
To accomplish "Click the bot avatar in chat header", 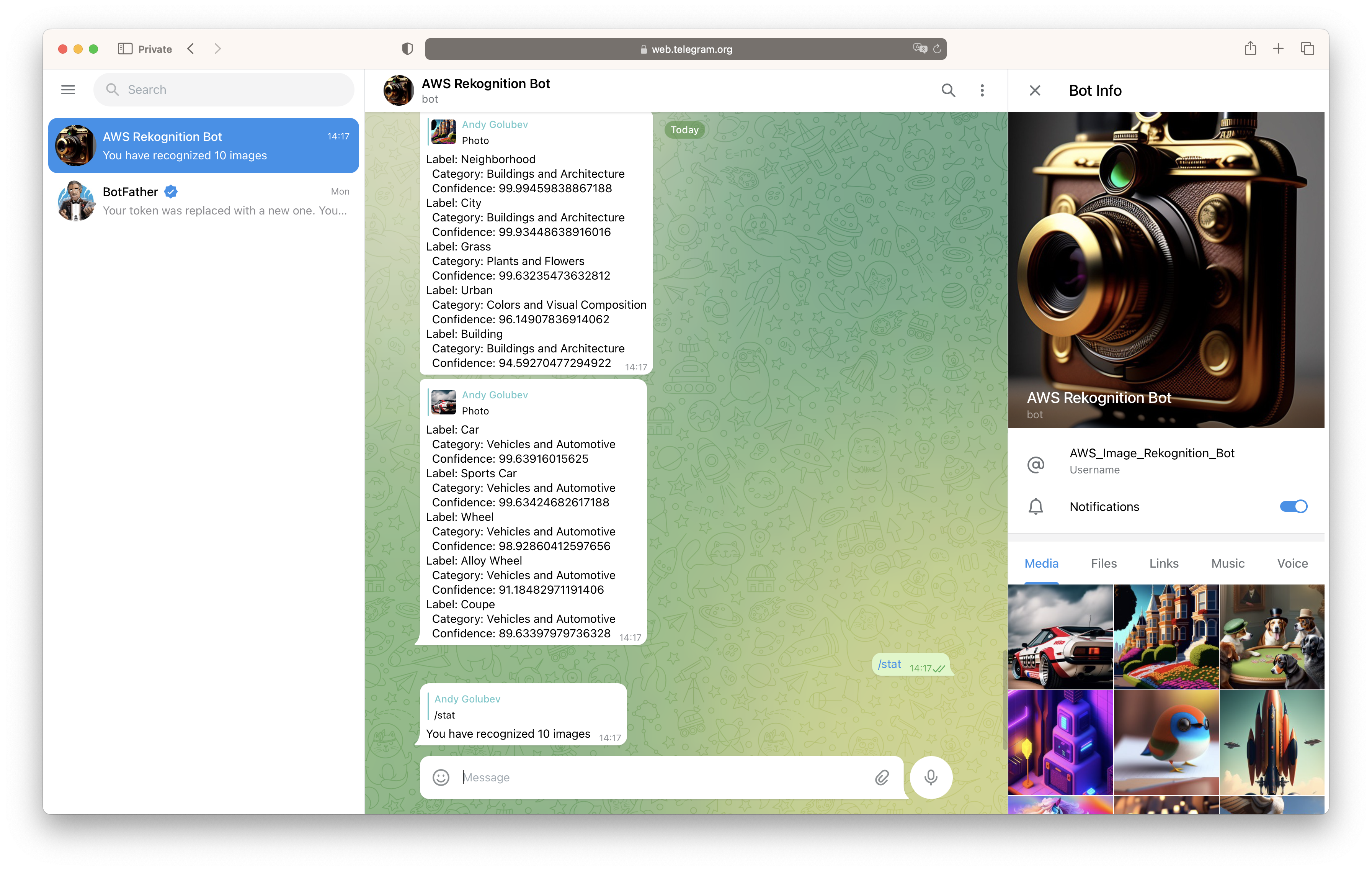I will (398, 90).
